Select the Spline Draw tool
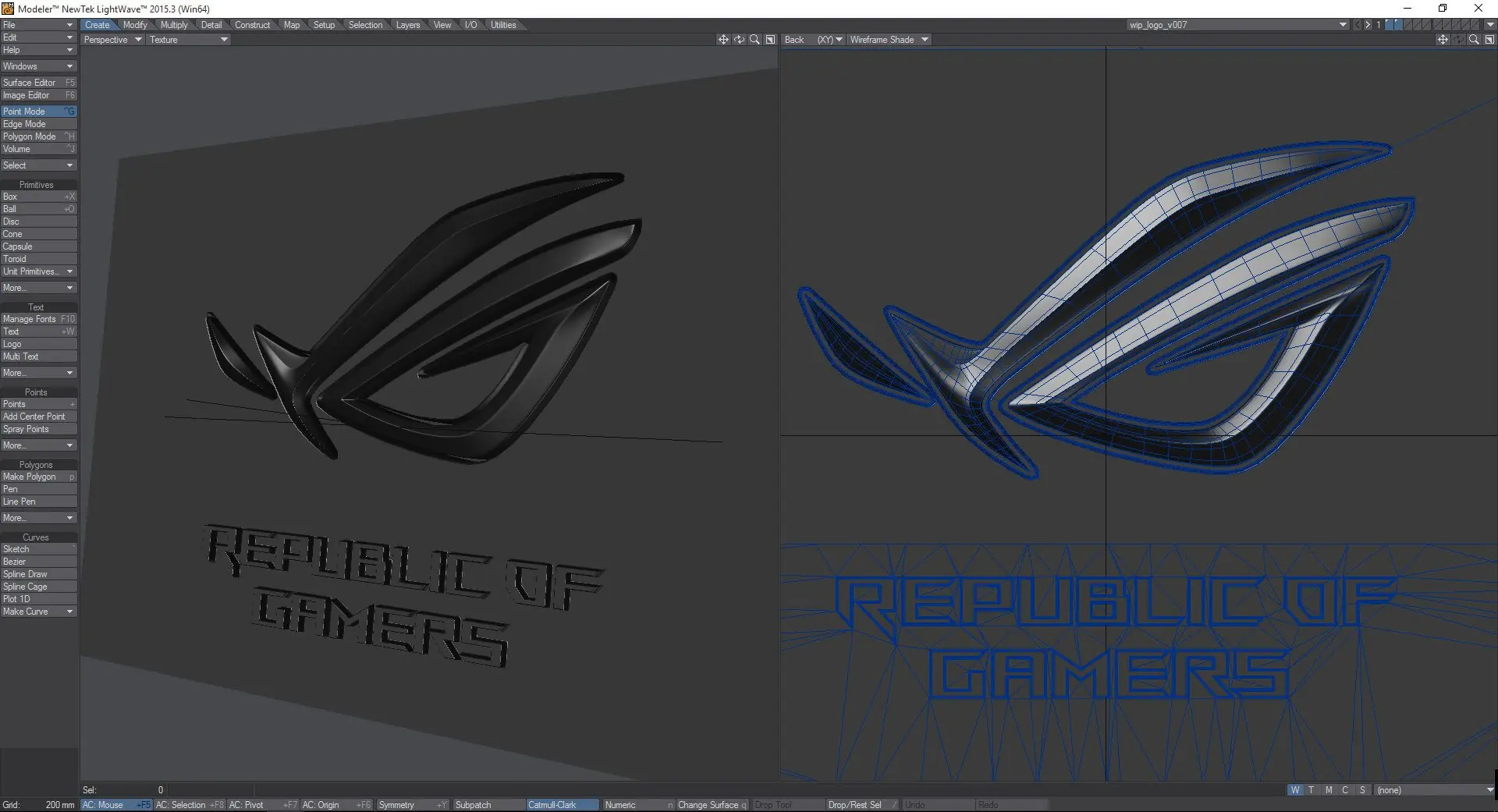Screen dimensions: 1498x812 (38, 574)
